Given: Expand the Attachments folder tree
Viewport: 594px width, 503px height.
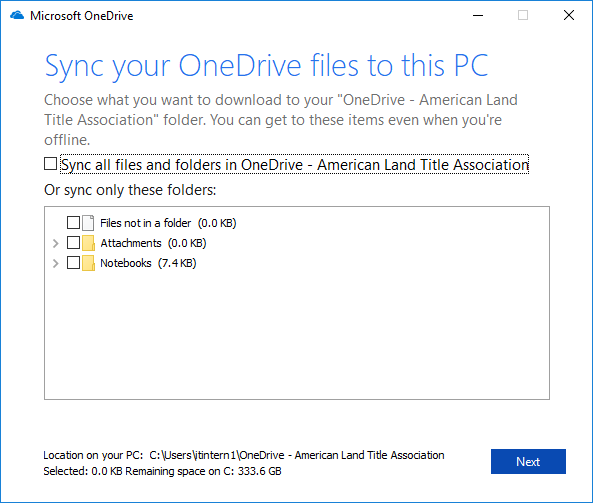Looking at the screenshot, I should coord(56,243).
